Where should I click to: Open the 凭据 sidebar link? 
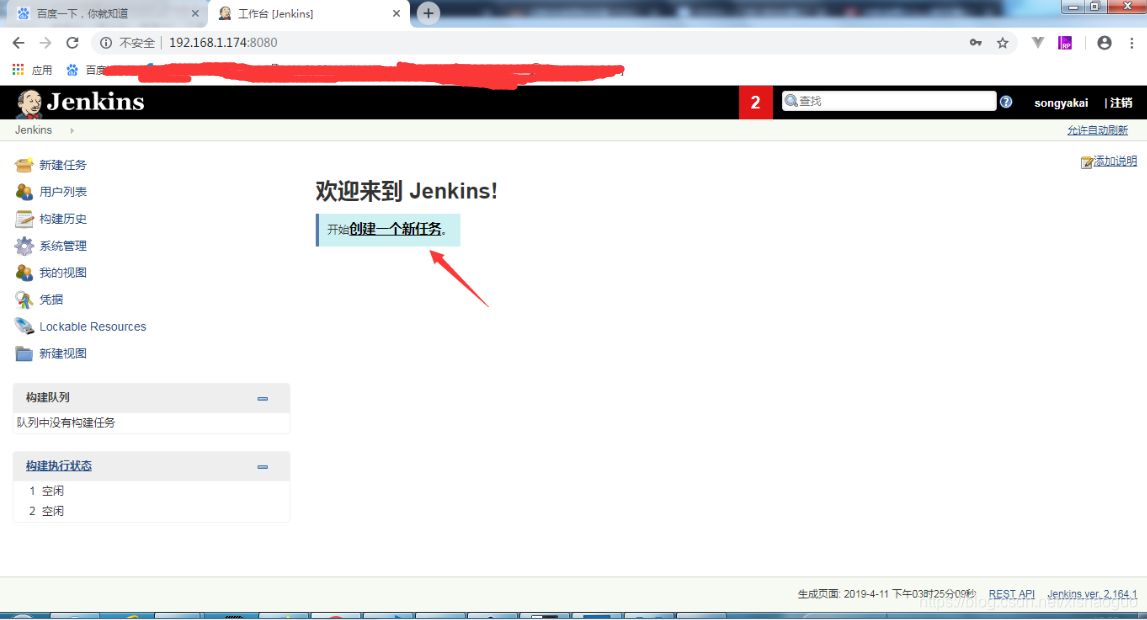(x=51, y=300)
